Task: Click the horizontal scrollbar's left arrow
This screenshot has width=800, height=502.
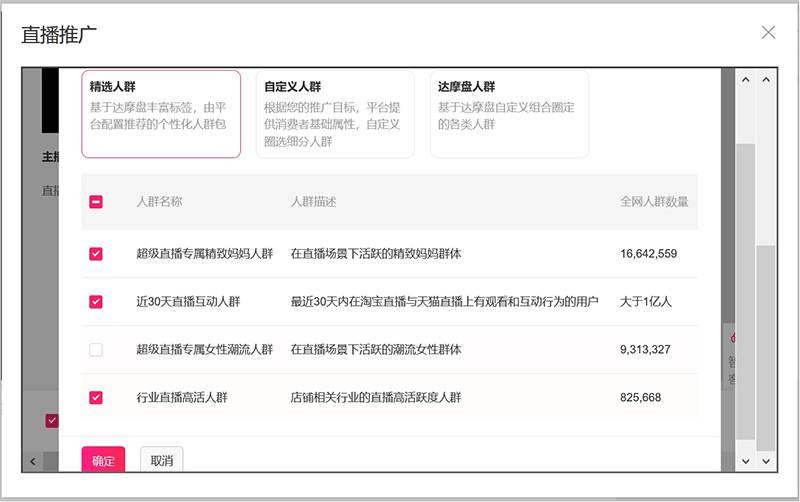Action: click(x=33, y=461)
